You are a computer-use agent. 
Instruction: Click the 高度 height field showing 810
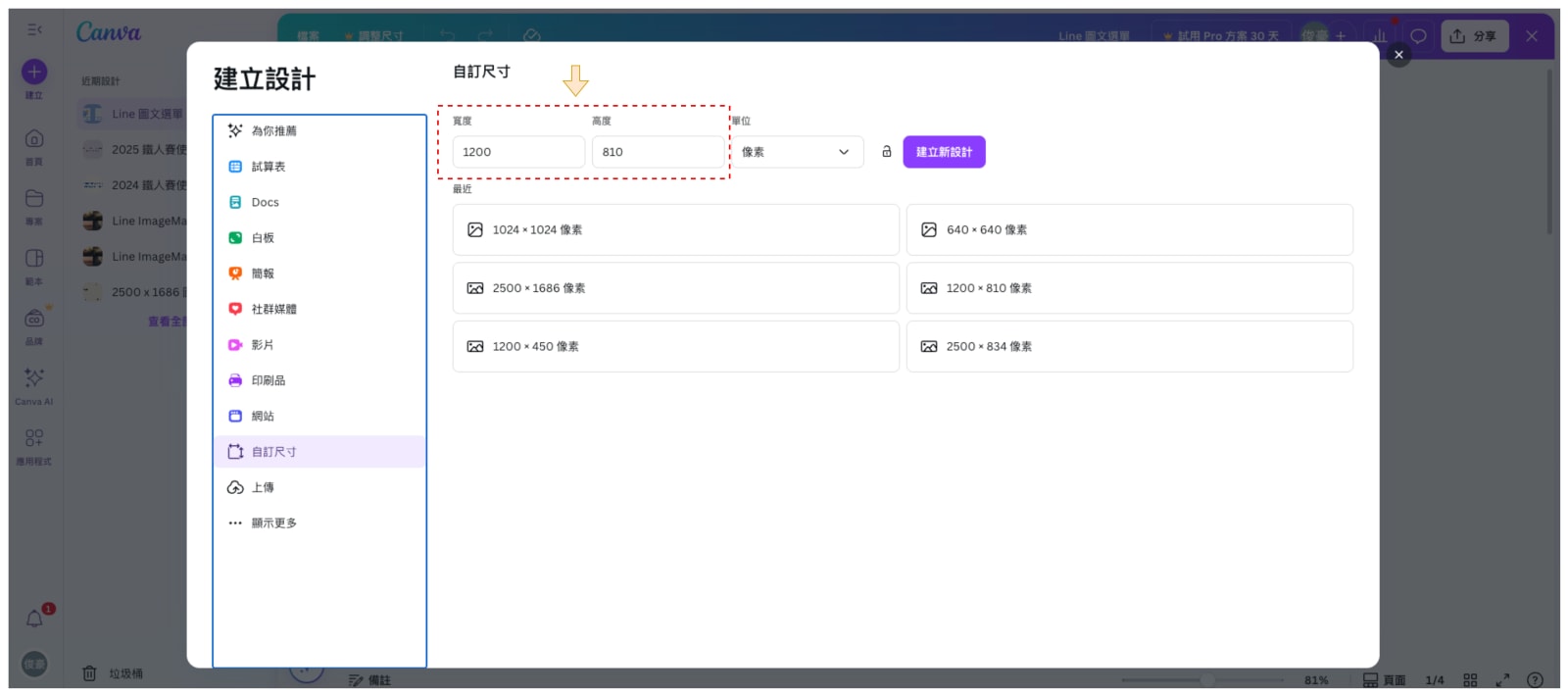pos(658,152)
